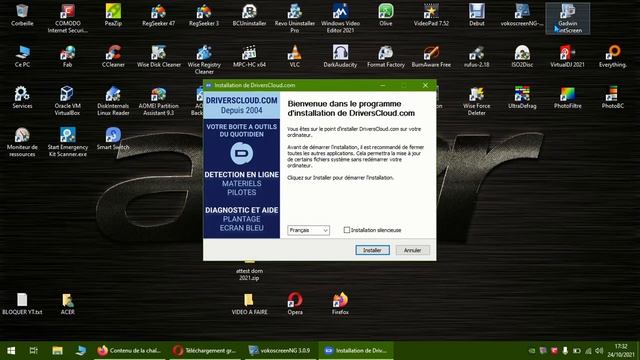The width and height of the screenshot is (640, 360).
Task: Select the Firefox desktop shortcut
Action: click(340, 304)
